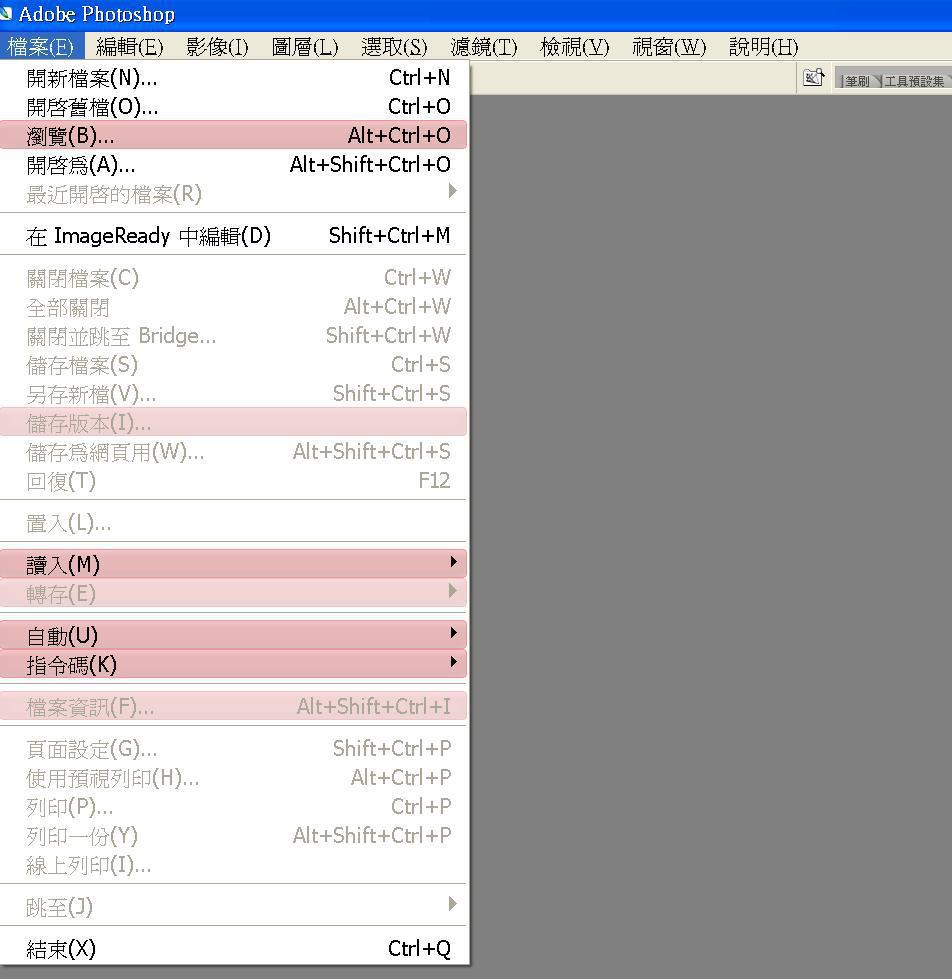Viewport: 952px width, 979px height.
Task: Click the Photoshop icon in title bar
Action: point(6,13)
